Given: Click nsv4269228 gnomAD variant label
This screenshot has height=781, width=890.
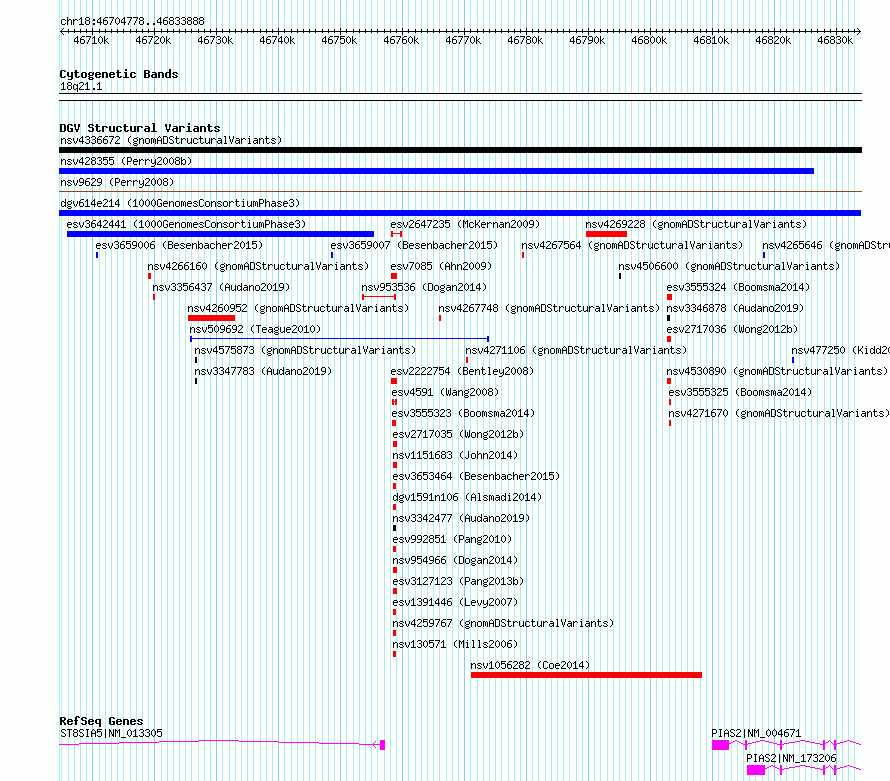Looking at the screenshot, I should [x=696, y=224].
